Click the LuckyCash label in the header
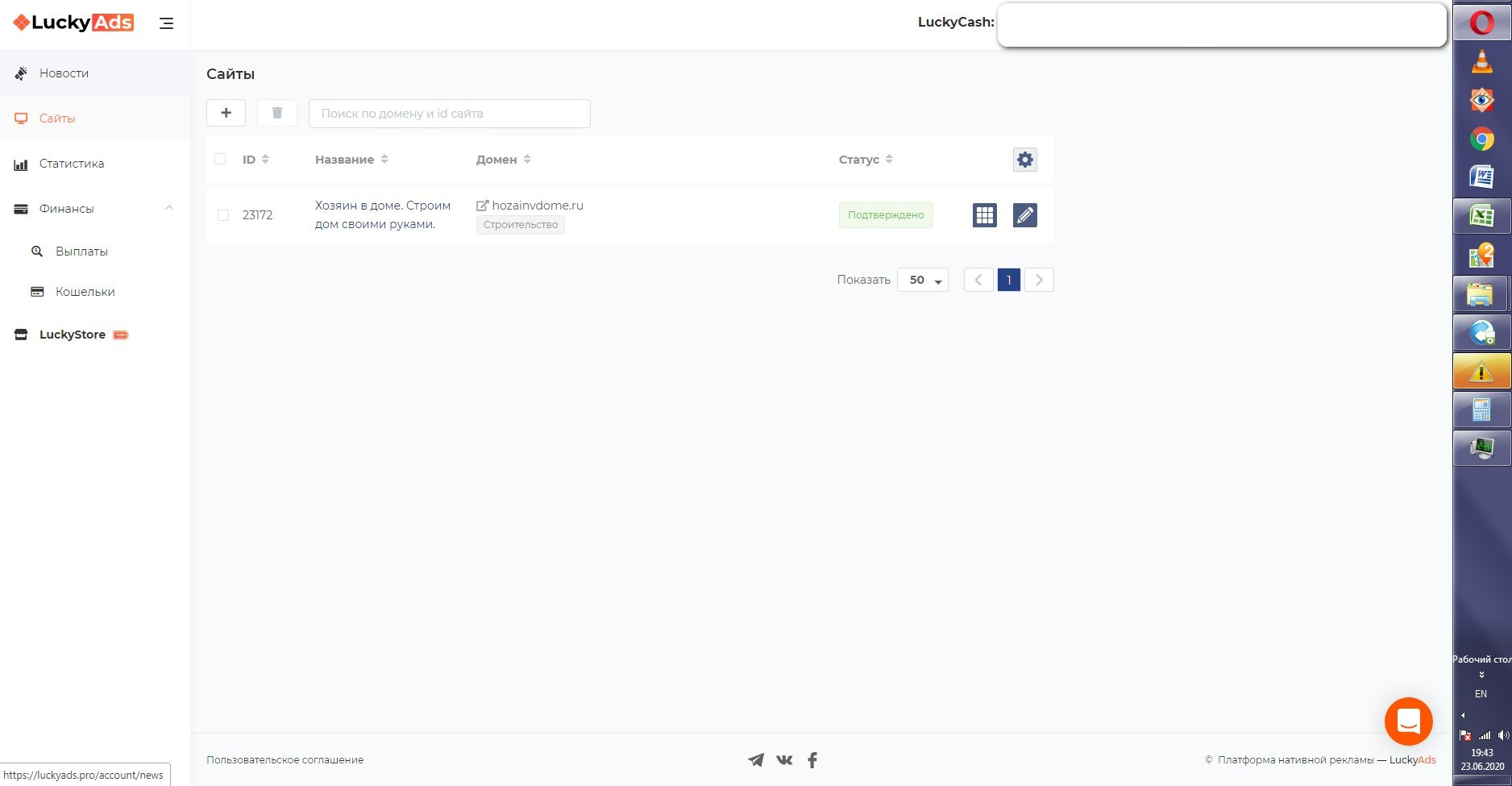This screenshot has width=1512, height=786. (x=956, y=23)
